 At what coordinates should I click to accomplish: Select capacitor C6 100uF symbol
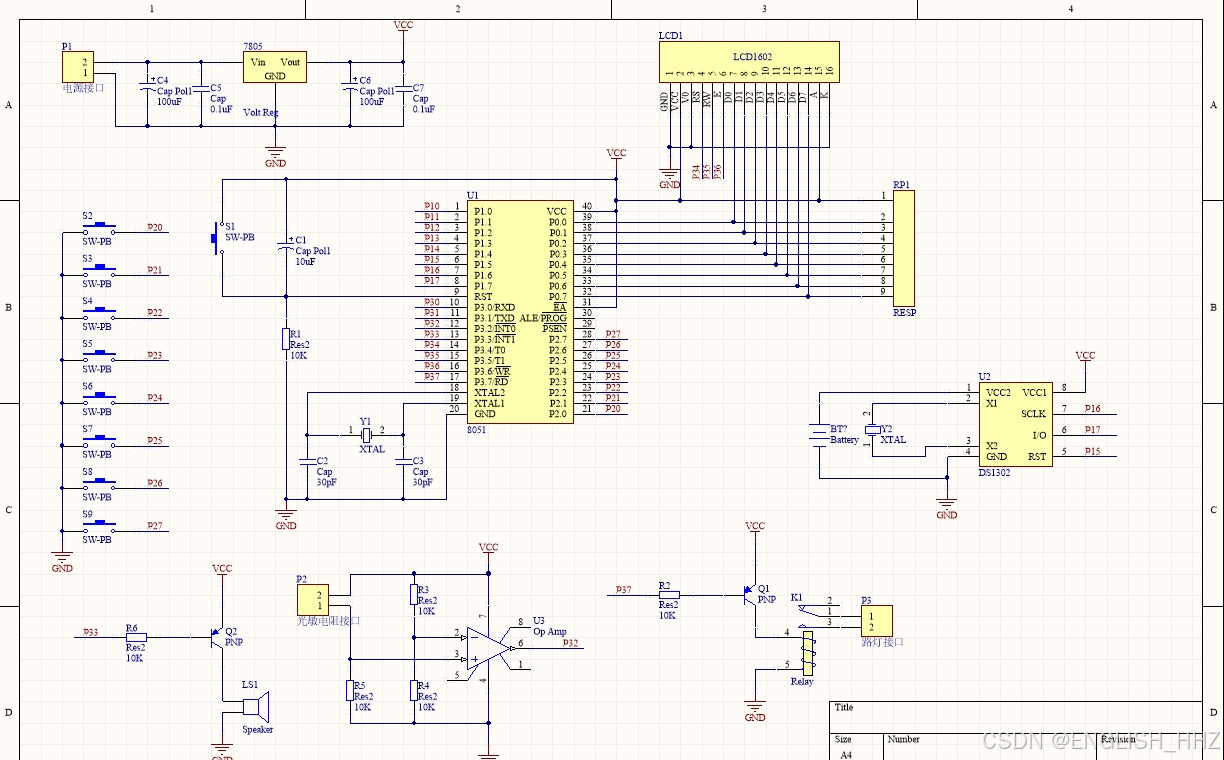click(350, 86)
